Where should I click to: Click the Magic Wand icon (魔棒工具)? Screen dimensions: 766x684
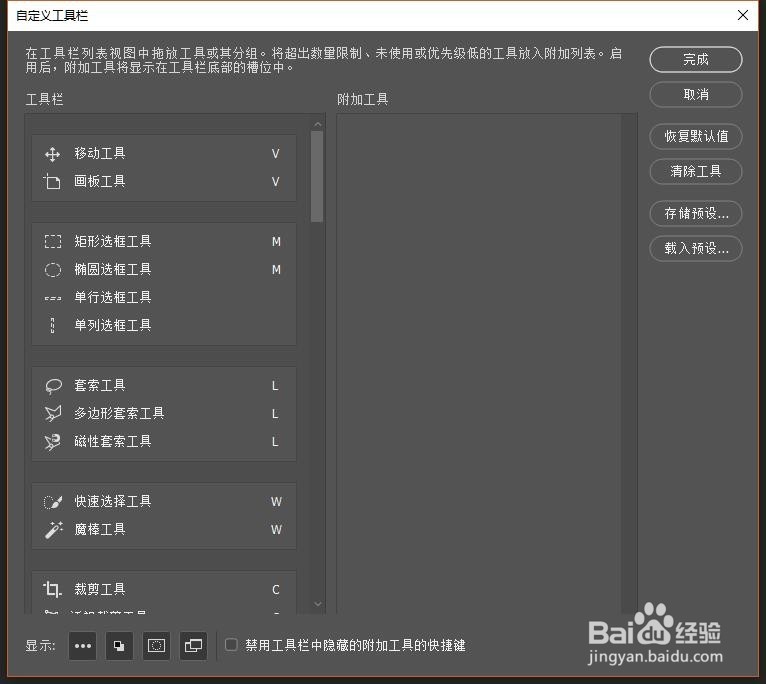pos(54,530)
